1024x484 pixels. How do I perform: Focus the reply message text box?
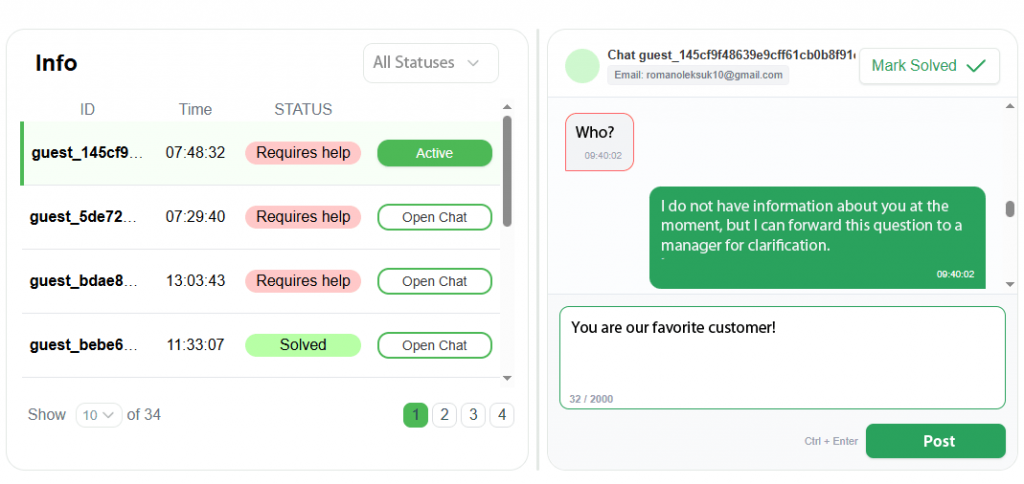click(782, 357)
